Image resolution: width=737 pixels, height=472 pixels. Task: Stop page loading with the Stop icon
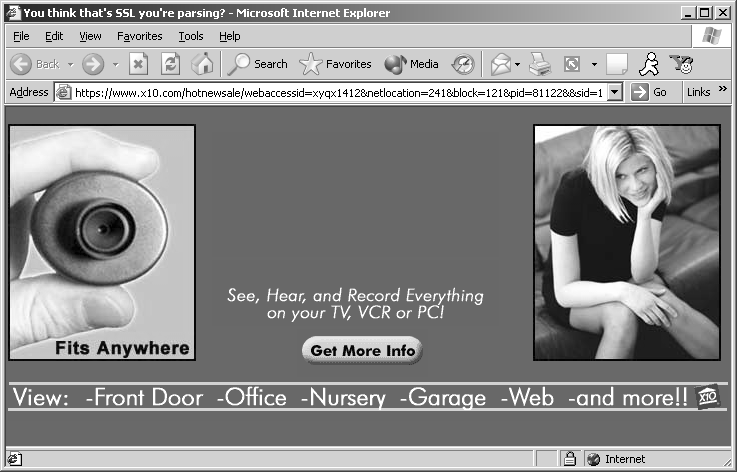[x=138, y=64]
